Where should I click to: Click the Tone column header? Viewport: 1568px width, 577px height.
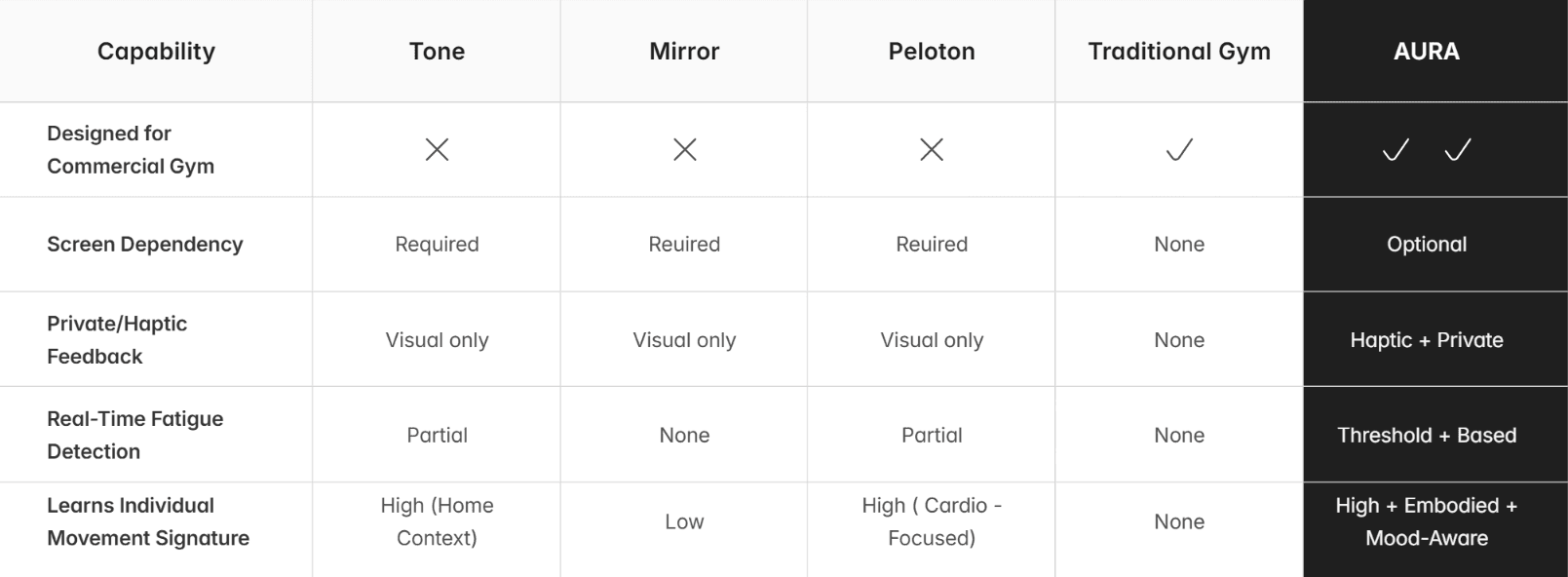(x=437, y=52)
